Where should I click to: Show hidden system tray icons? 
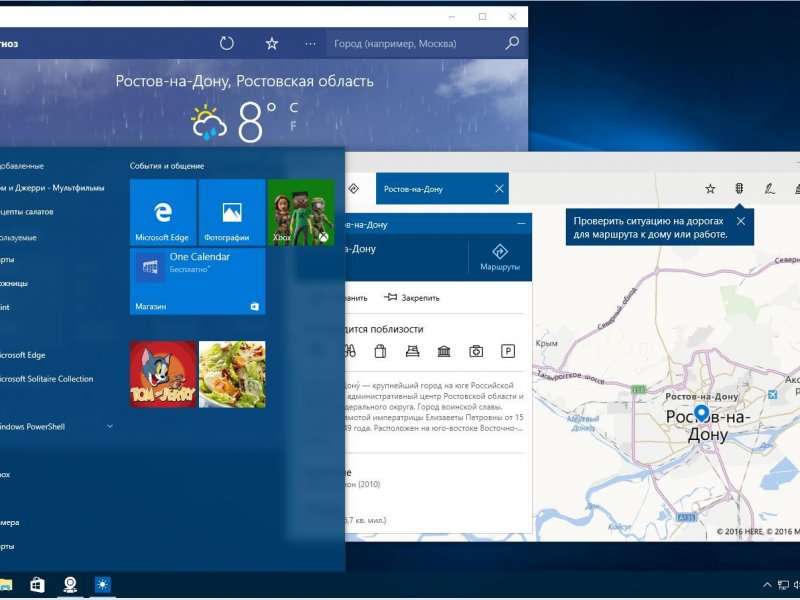click(x=767, y=585)
